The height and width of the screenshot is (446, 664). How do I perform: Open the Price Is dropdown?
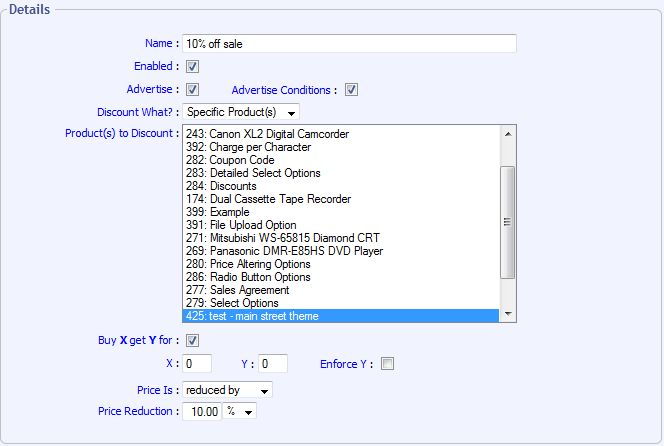coord(228,390)
